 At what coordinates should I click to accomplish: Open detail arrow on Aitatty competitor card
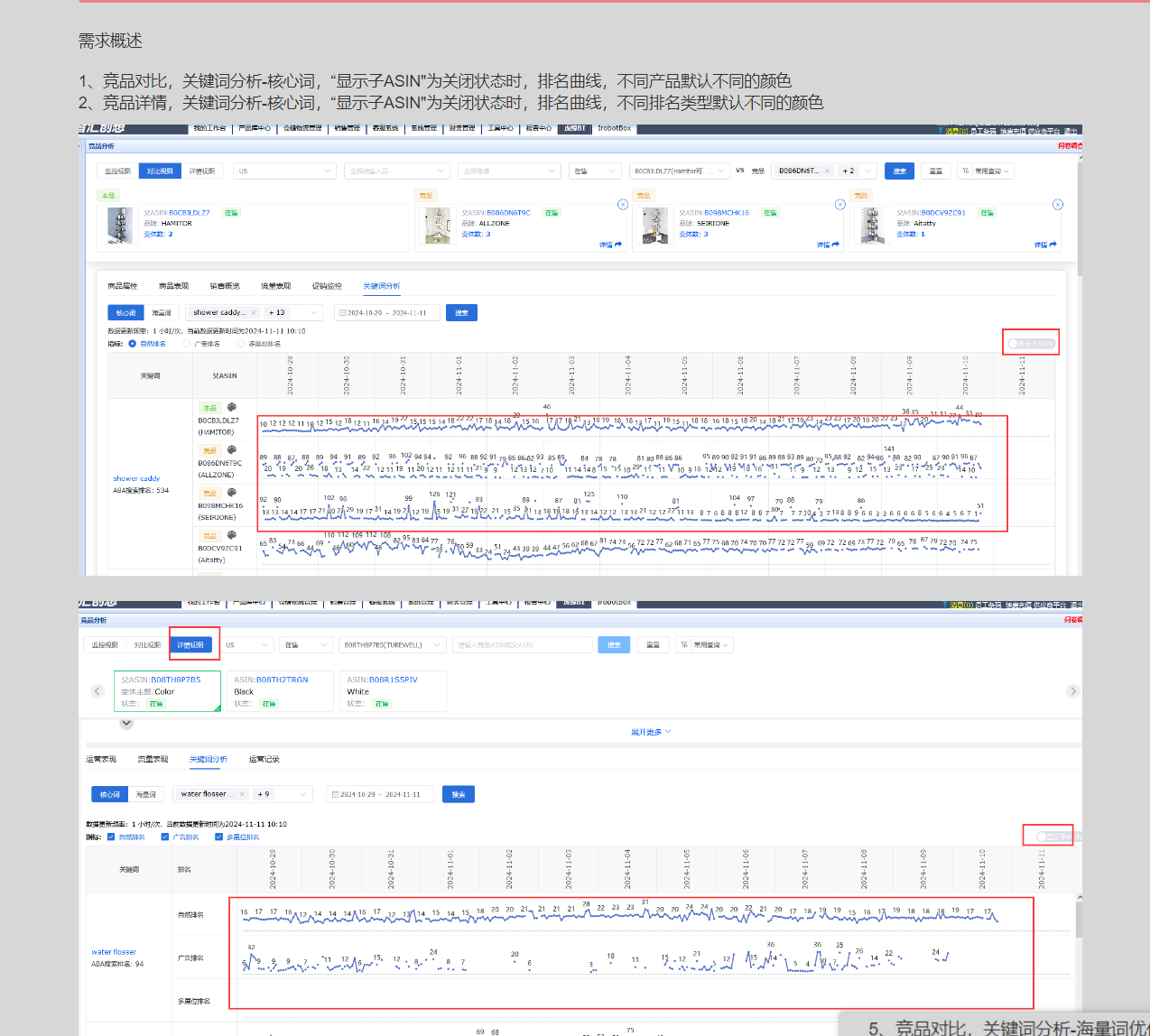[x=1046, y=245]
